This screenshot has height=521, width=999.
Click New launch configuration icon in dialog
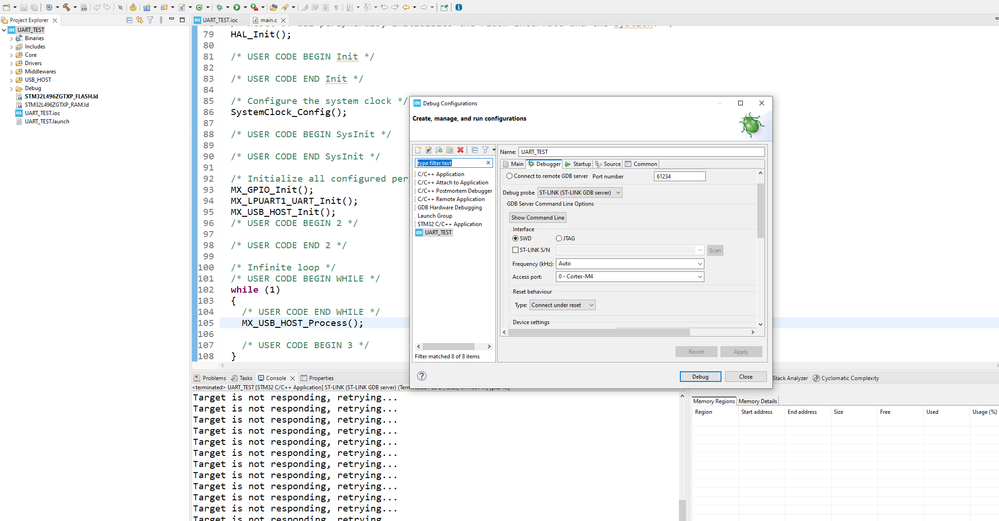click(418, 150)
